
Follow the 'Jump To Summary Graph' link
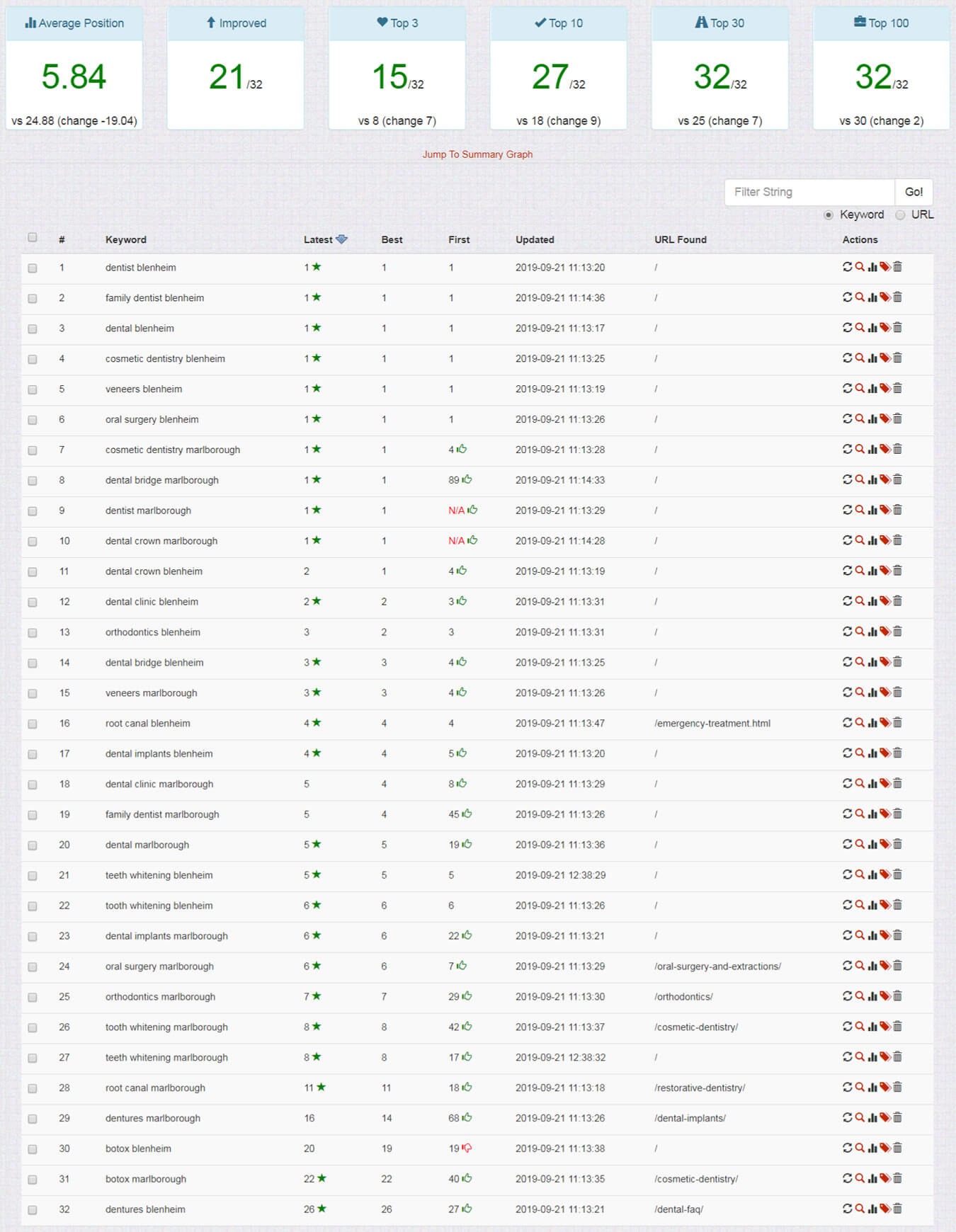tap(477, 154)
